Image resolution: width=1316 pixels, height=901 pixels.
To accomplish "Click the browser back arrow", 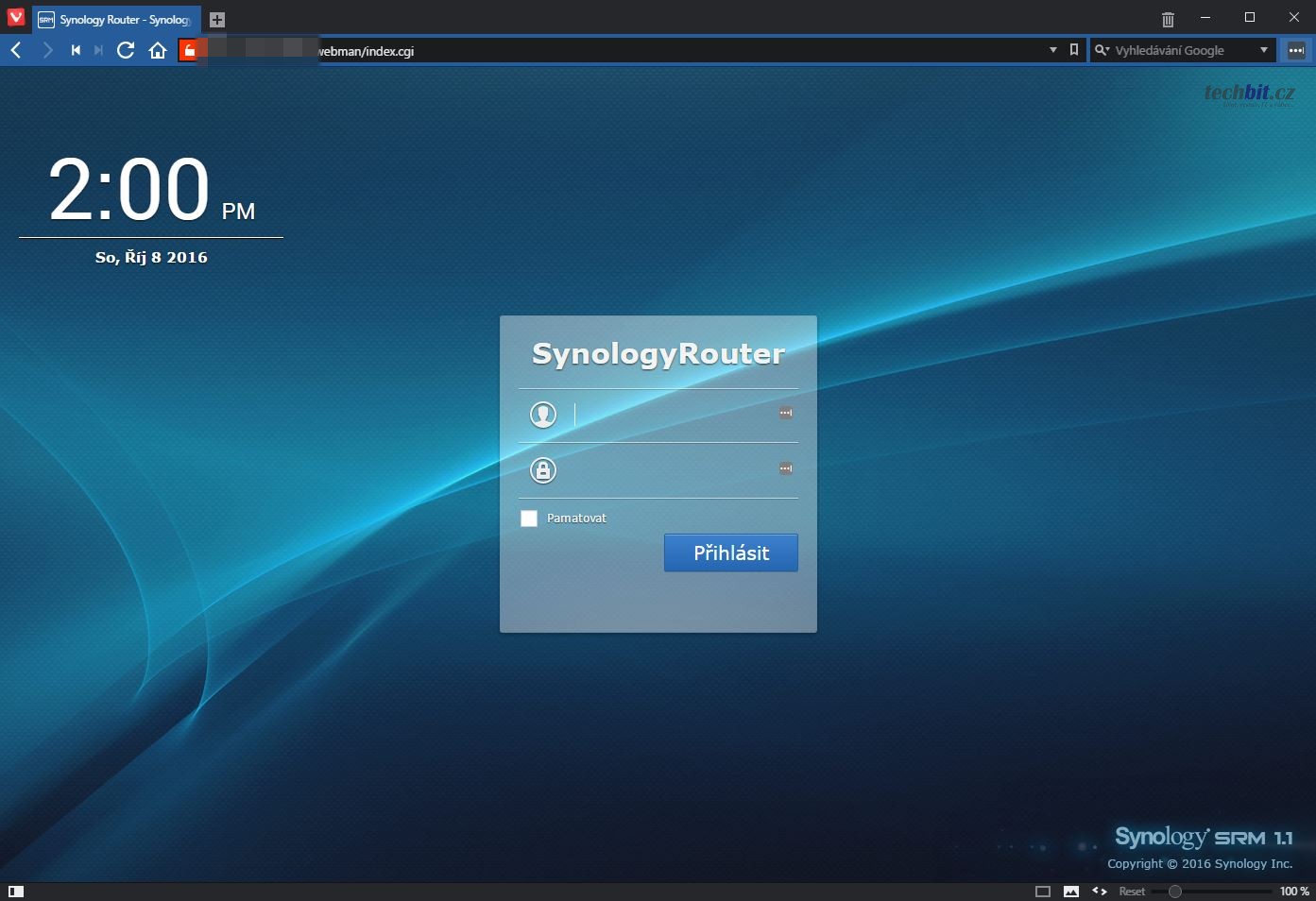I will 16,50.
